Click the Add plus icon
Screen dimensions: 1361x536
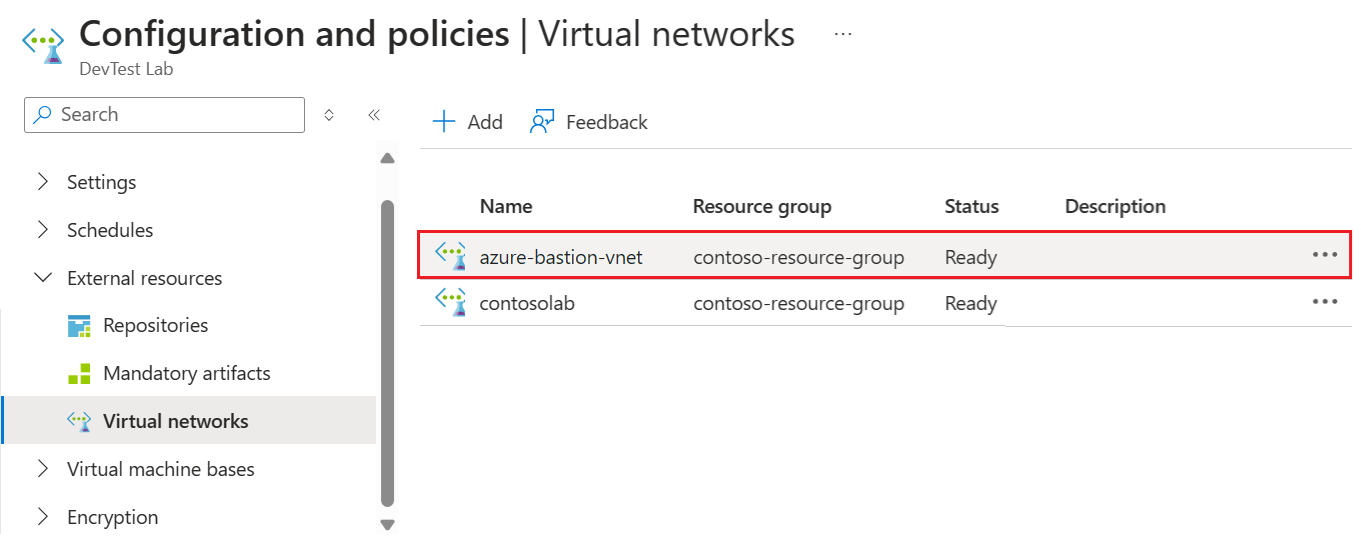[443, 122]
